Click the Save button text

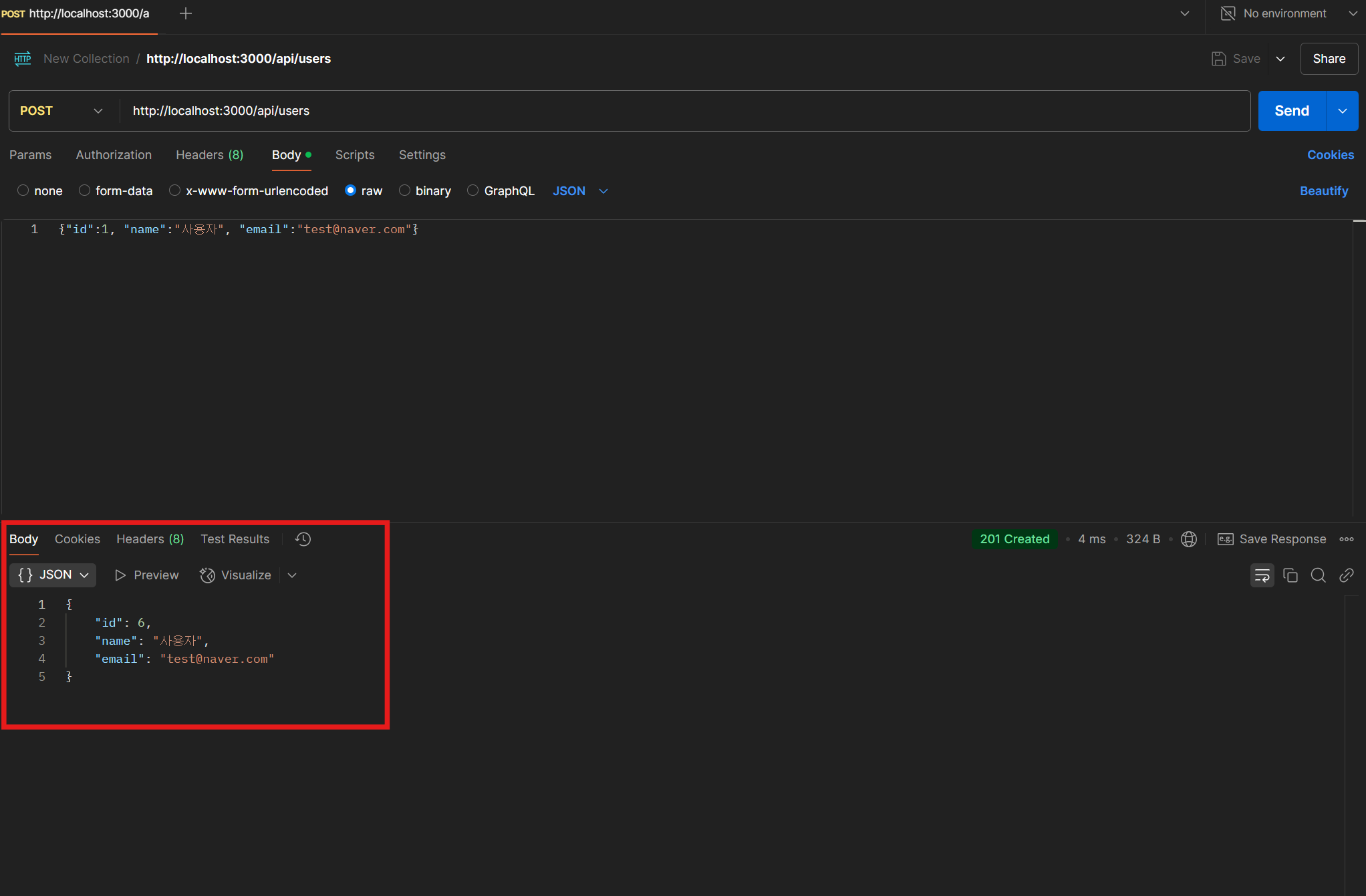pos(1246,59)
